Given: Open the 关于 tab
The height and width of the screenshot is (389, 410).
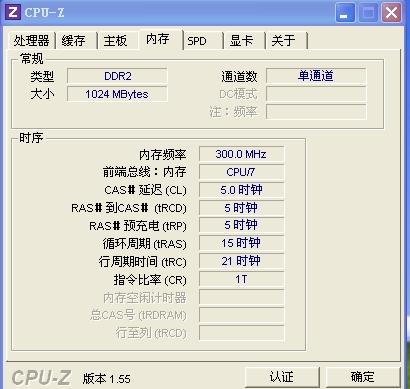Looking at the screenshot, I should coord(286,41).
